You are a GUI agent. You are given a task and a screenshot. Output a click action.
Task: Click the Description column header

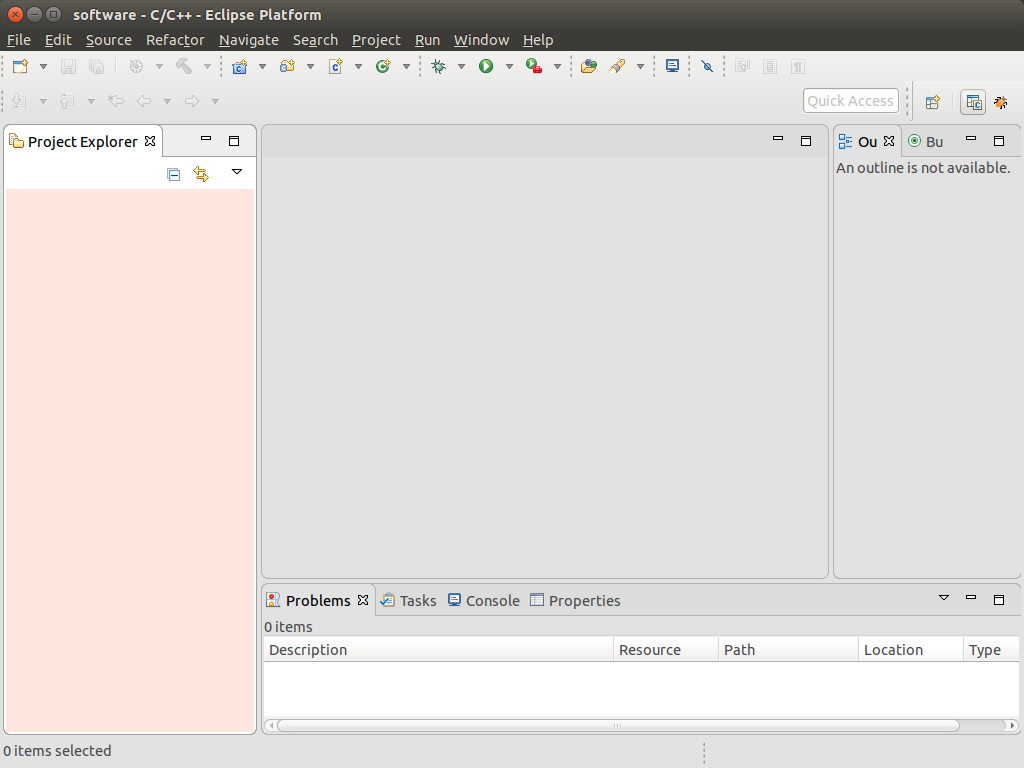point(437,650)
